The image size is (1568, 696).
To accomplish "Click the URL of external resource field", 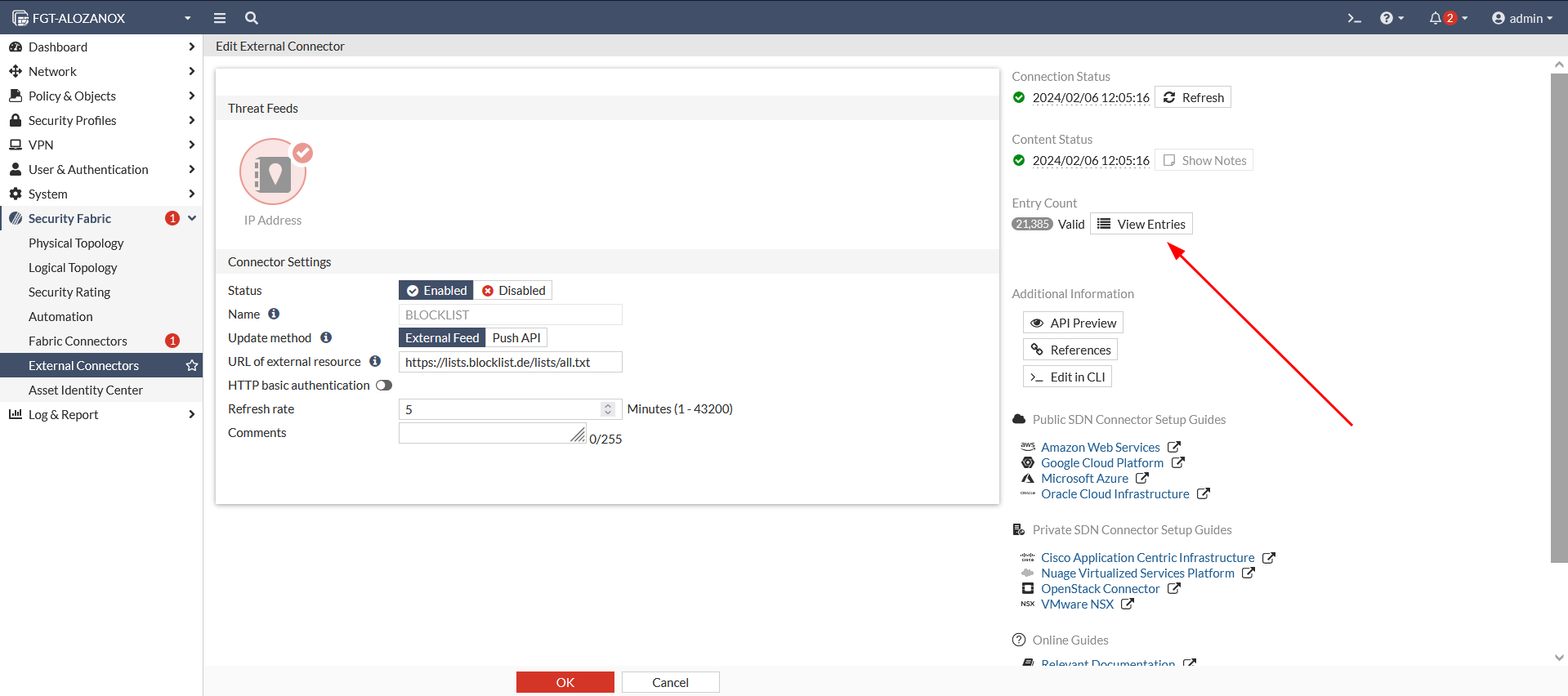I will point(510,362).
